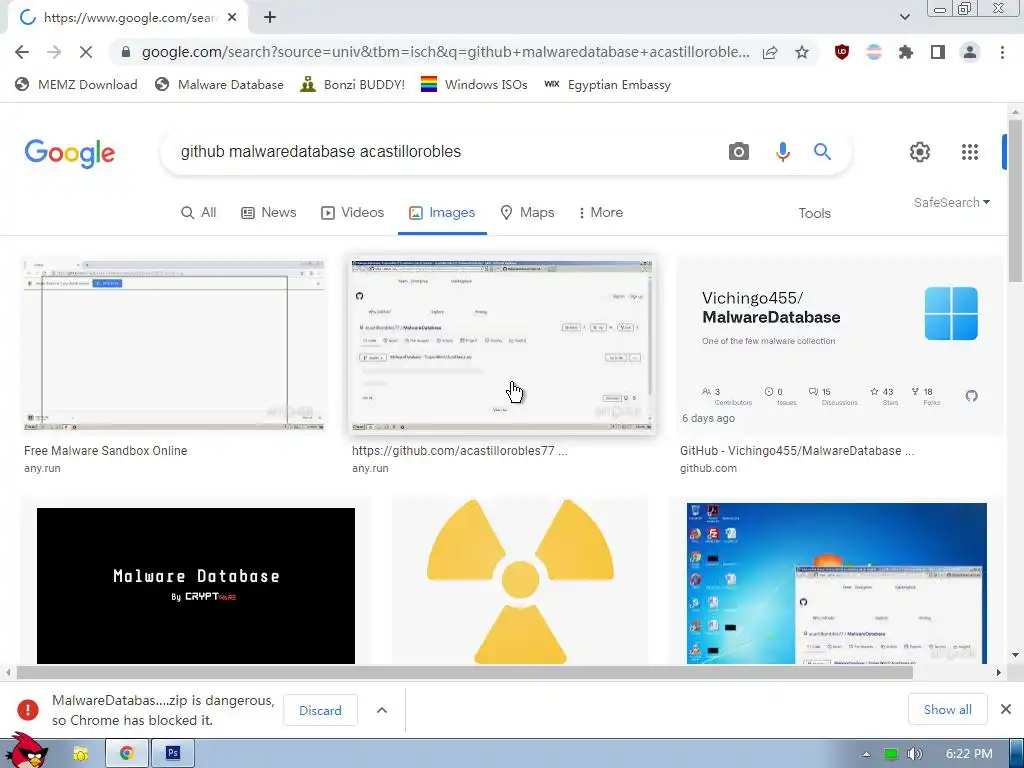Image resolution: width=1024 pixels, height=768 pixels.
Task: Click the red dangerous download warning icon
Action: coord(27,710)
